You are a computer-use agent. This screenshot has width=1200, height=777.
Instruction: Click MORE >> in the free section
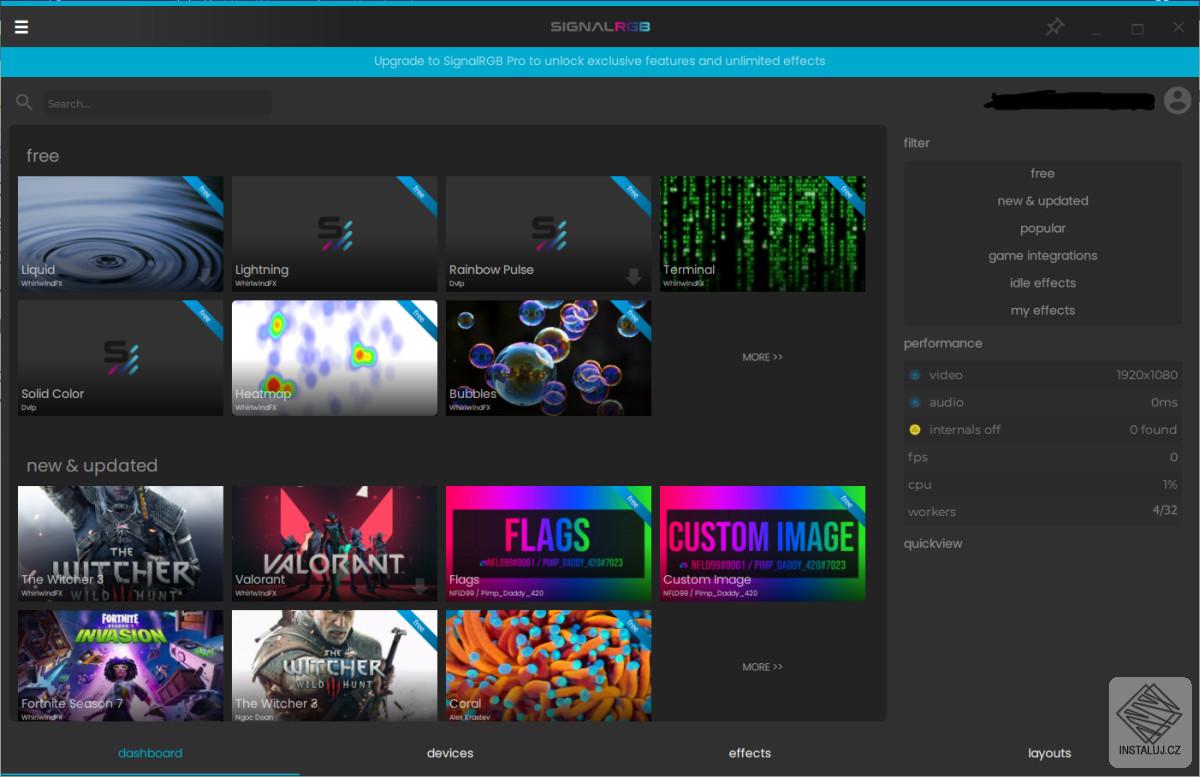(x=762, y=357)
